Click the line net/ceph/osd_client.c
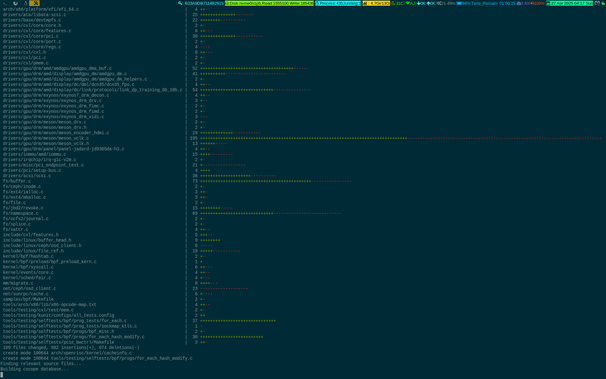606x379 pixels. [29, 289]
